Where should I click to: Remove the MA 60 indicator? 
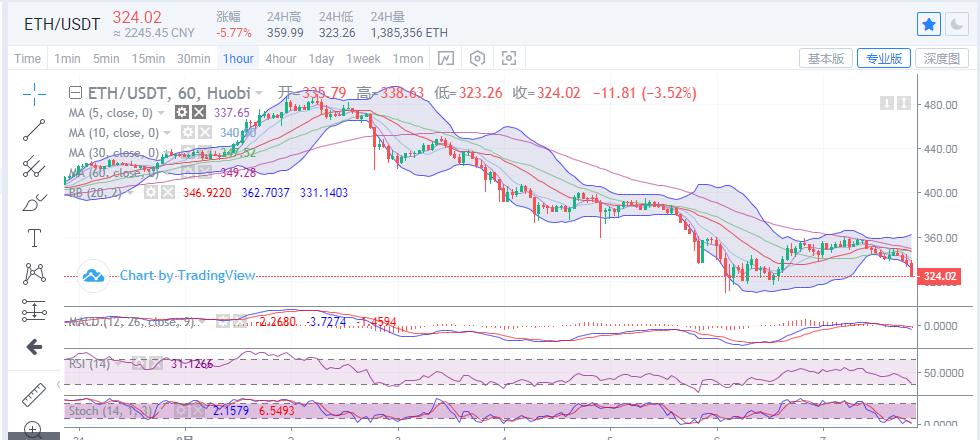[204, 172]
